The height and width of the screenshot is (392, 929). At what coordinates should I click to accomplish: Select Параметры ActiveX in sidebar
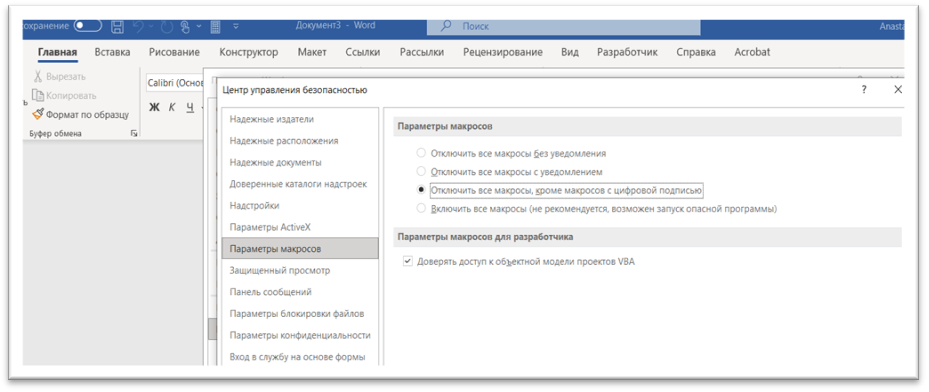coord(300,227)
